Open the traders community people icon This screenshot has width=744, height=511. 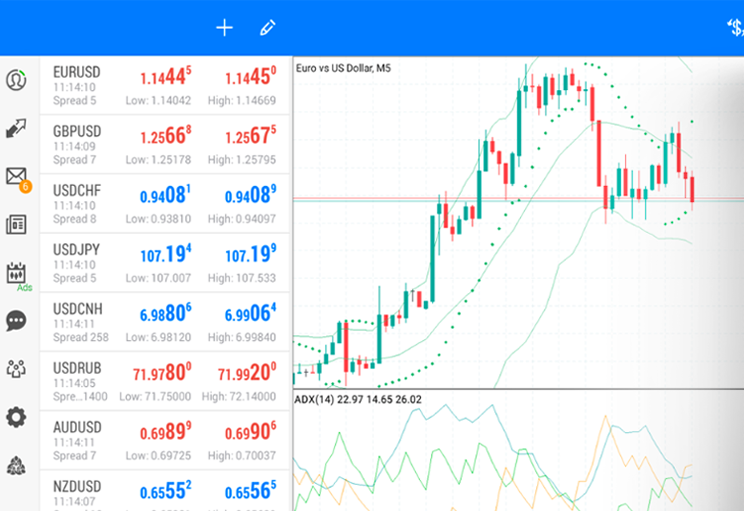pyautogui.click(x=16, y=369)
